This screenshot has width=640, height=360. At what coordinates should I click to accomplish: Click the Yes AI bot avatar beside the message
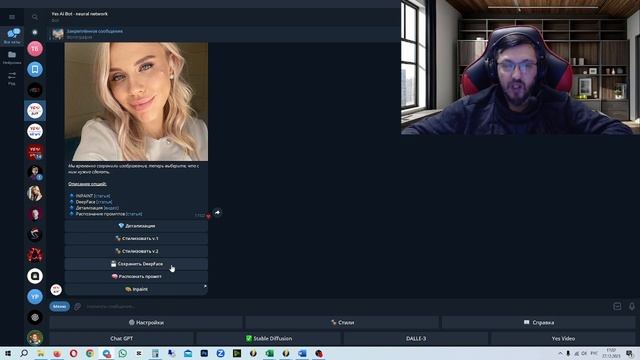coord(56,289)
